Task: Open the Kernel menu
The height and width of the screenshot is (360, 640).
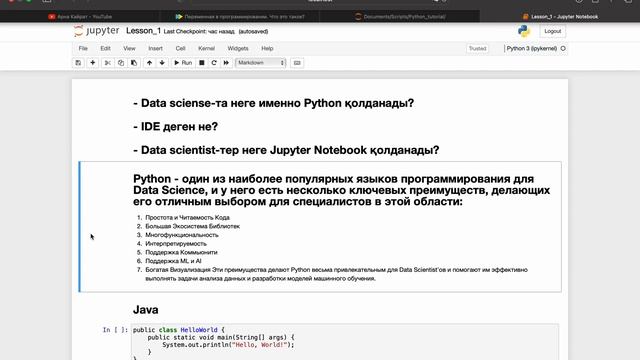Action: coord(206,48)
